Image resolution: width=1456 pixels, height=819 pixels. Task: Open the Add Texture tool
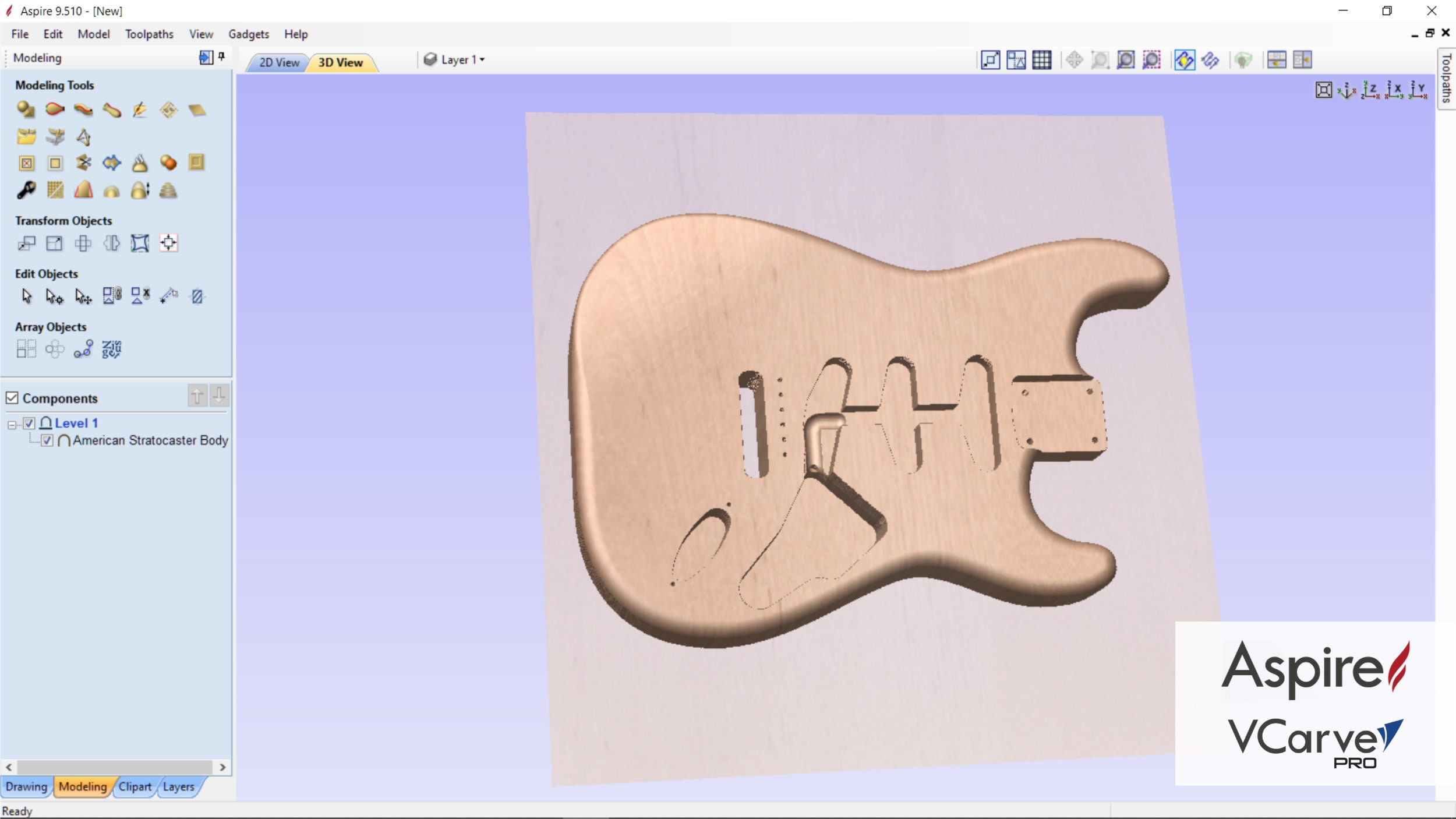pyautogui.click(x=55, y=190)
